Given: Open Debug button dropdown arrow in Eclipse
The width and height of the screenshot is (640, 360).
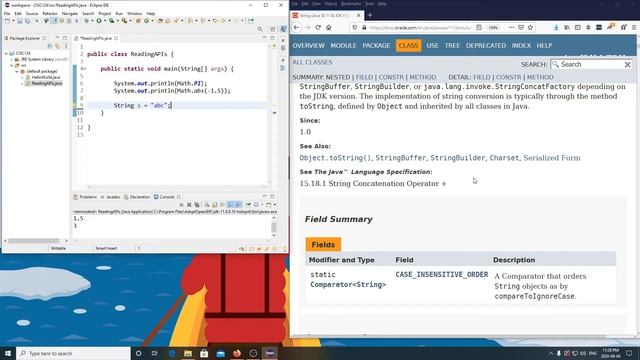Looking at the screenshot, I should (92, 20).
